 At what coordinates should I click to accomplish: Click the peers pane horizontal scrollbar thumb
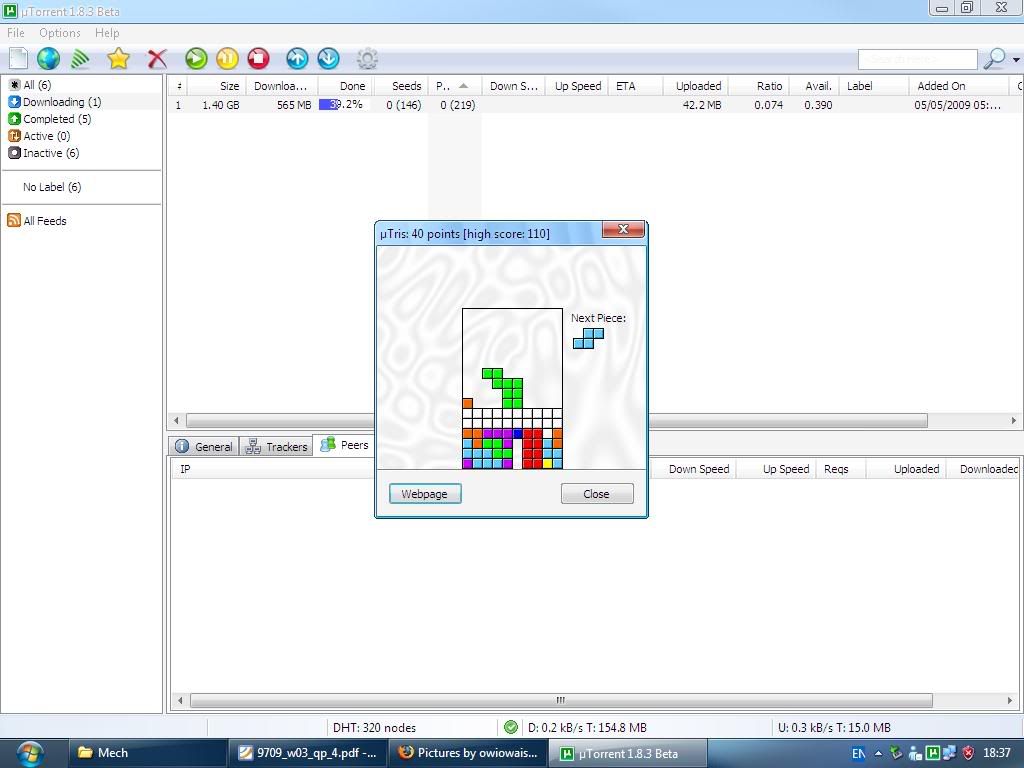pos(561,700)
